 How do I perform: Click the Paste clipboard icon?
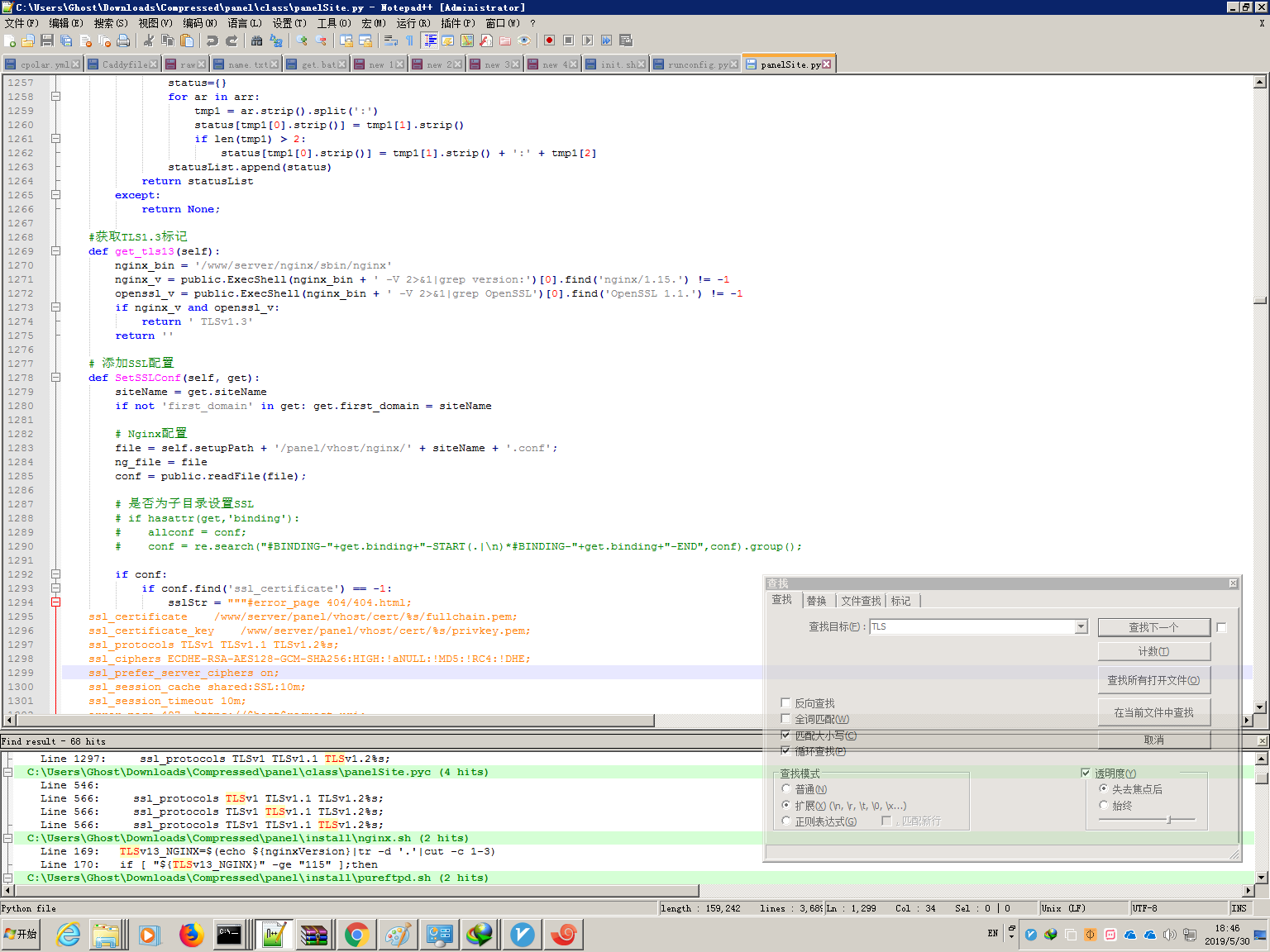187,40
